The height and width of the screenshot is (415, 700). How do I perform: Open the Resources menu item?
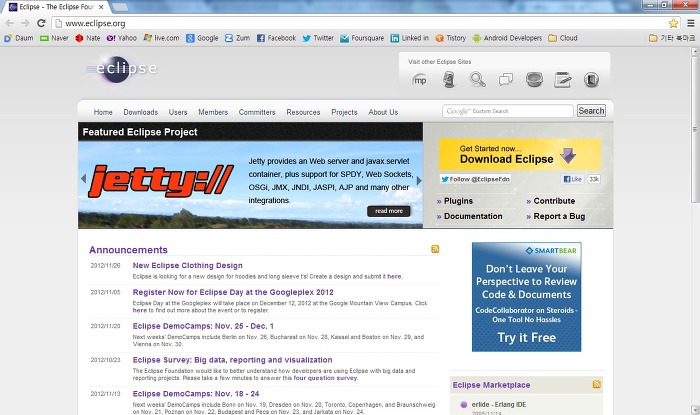303,112
